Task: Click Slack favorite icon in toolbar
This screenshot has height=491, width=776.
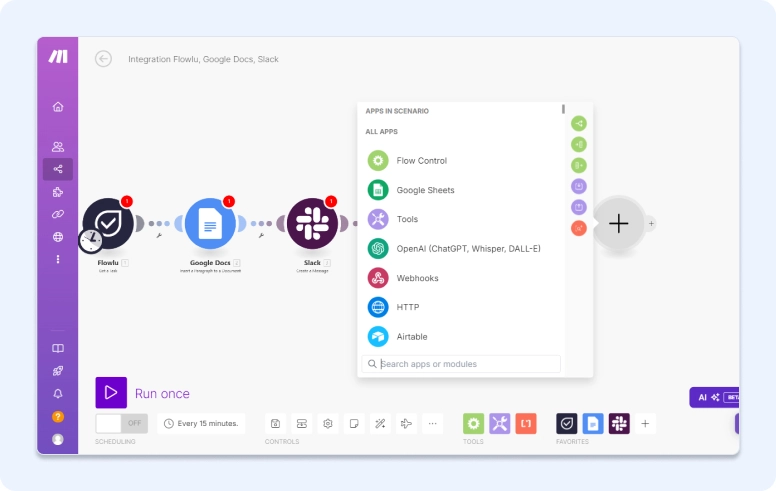Action: pyautogui.click(x=619, y=424)
